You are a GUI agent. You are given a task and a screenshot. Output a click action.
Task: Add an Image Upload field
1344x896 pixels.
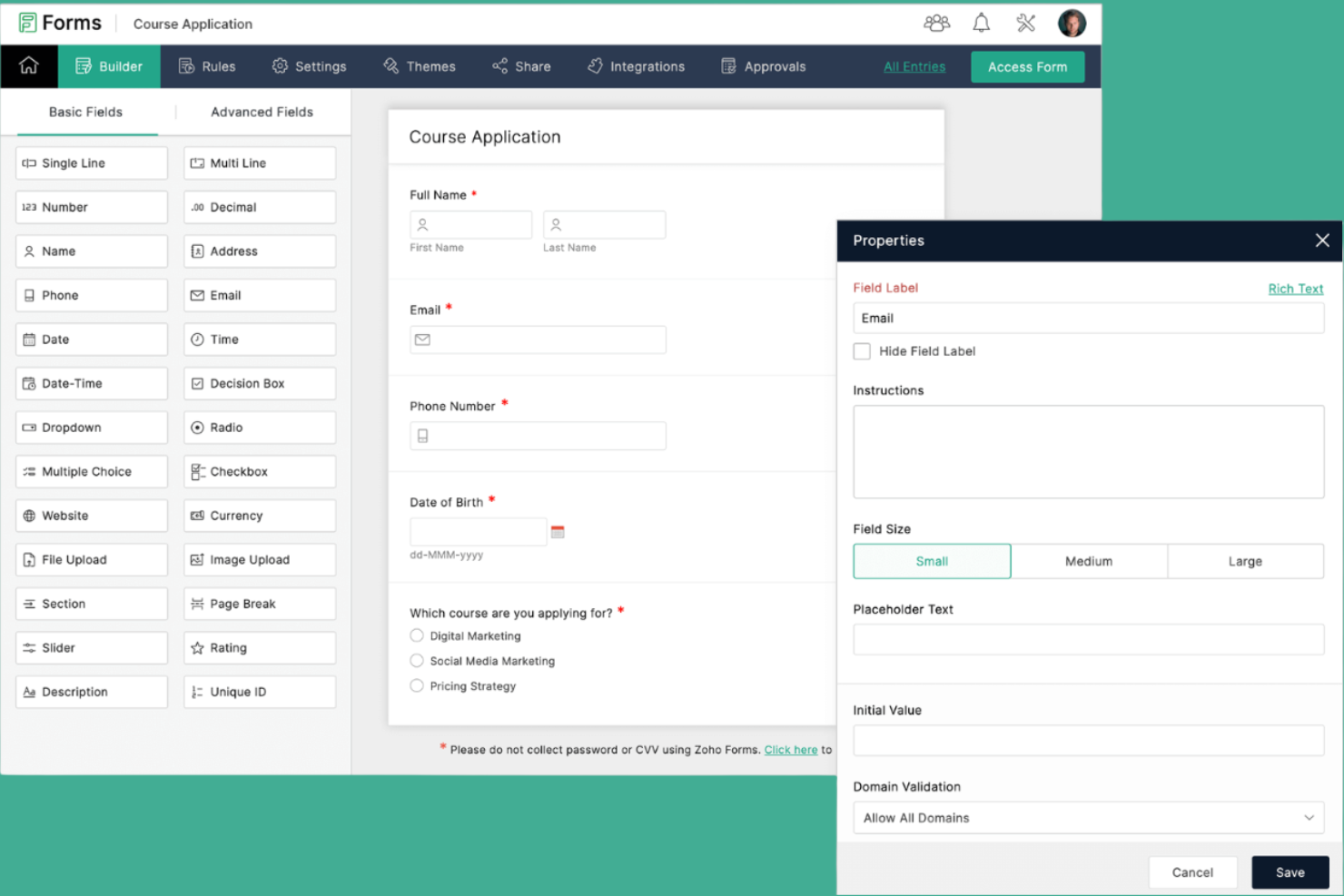(x=260, y=559)
